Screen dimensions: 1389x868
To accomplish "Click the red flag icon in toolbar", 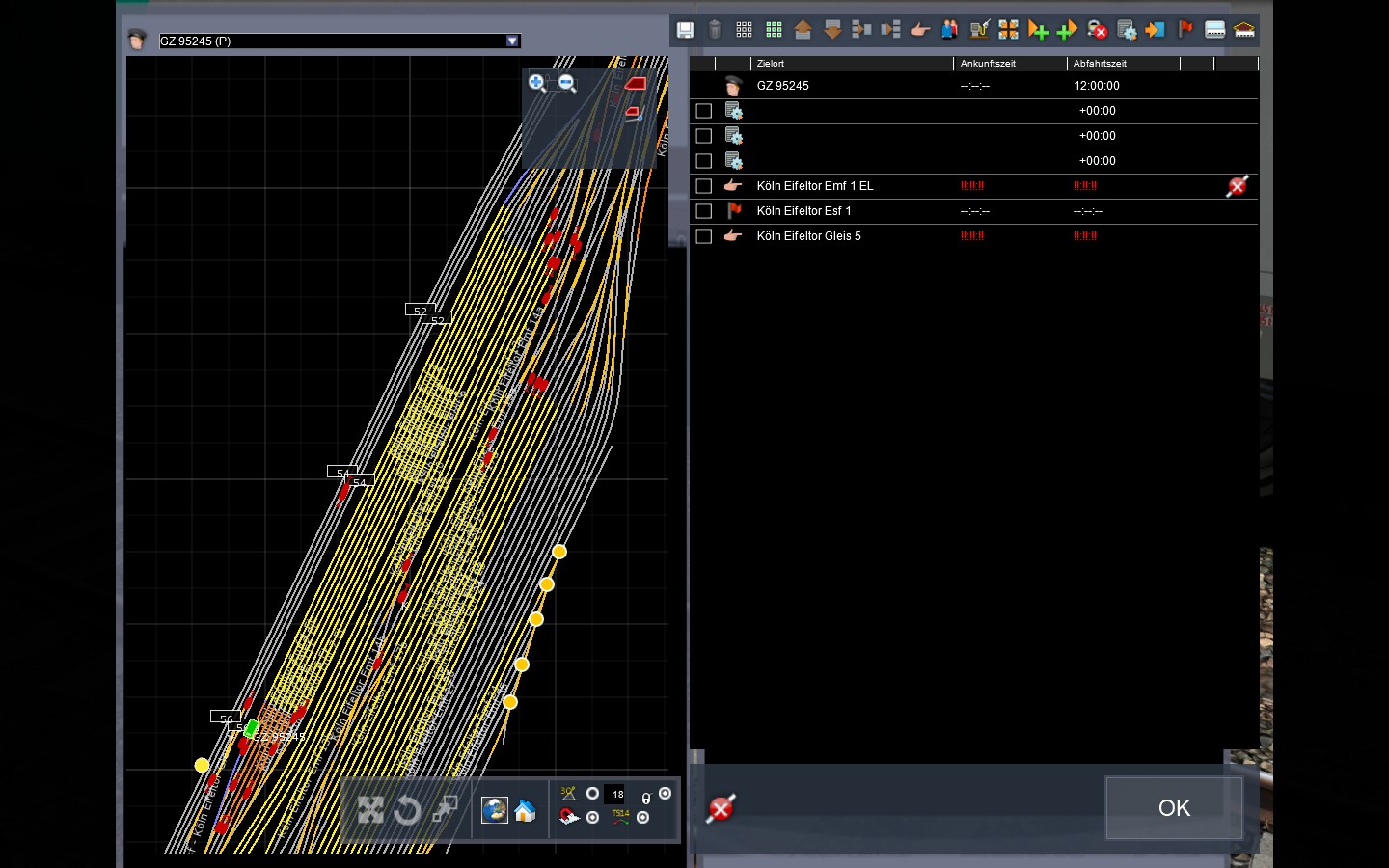I will (x=1185, y=30).
